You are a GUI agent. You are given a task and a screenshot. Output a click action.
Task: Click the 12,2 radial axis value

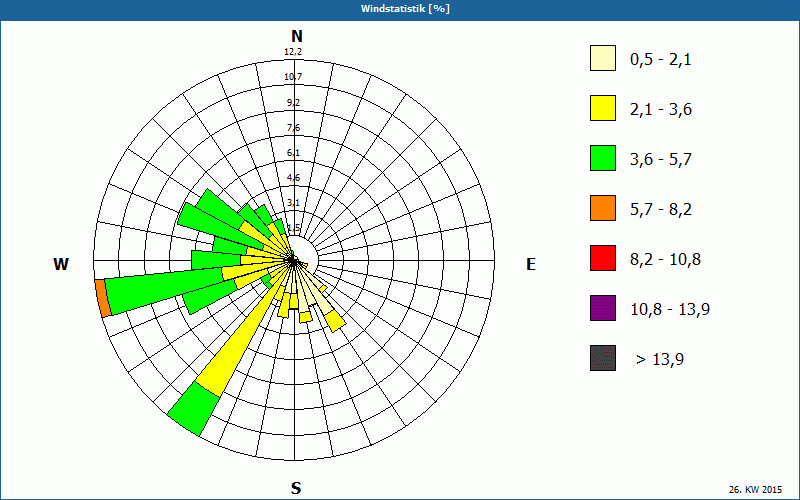pyautogui.click(x=293, y=52)
